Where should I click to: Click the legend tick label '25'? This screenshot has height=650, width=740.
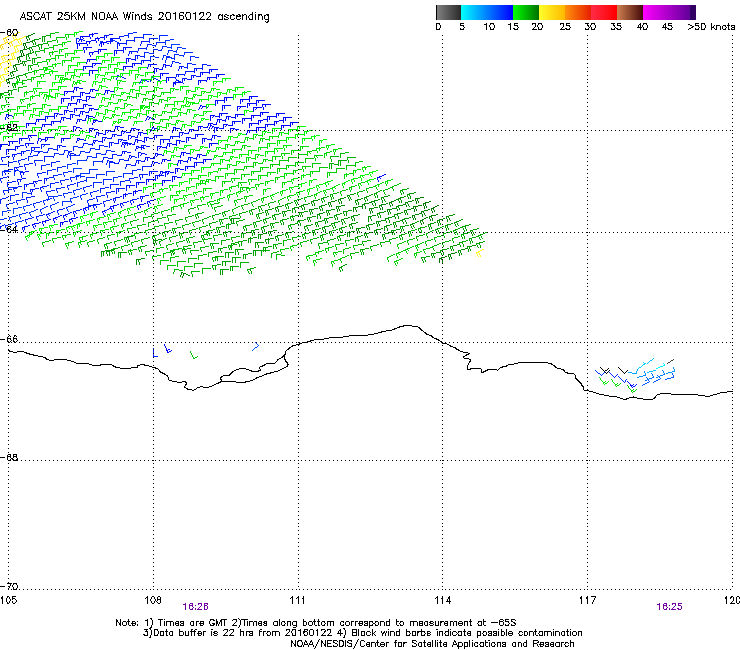click(565, 27)
